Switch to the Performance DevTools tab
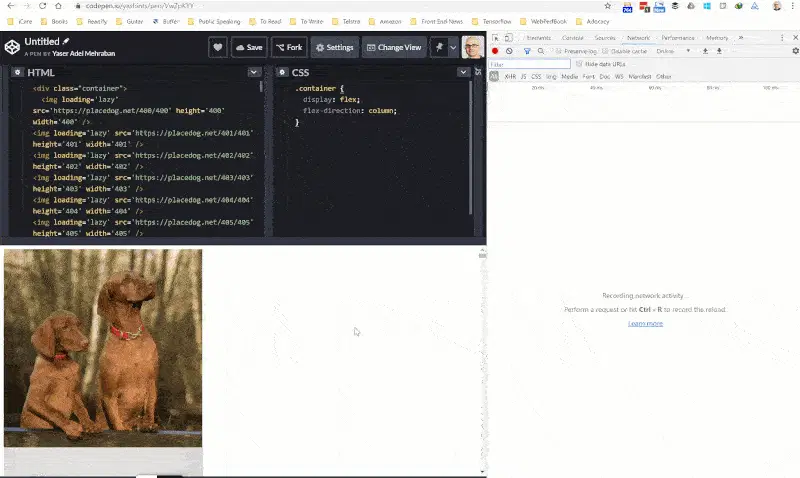 678,38
